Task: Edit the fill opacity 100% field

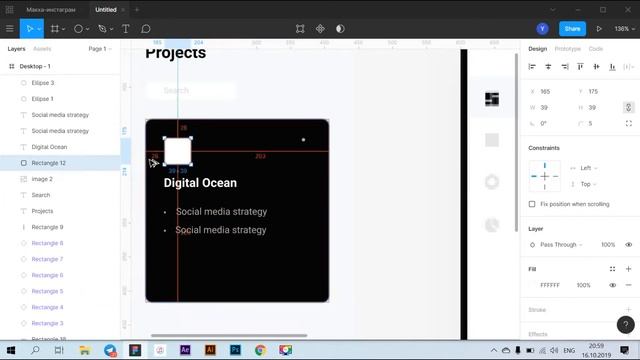Action: [x=584, y=285]
